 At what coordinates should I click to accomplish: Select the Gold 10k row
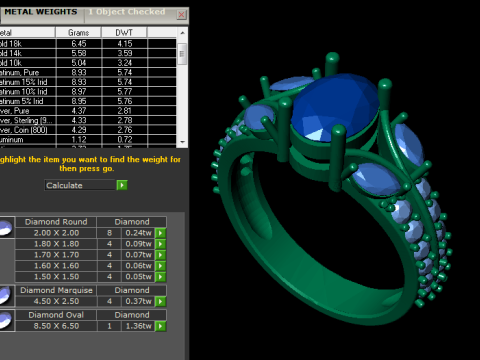(x=88, y=63)
